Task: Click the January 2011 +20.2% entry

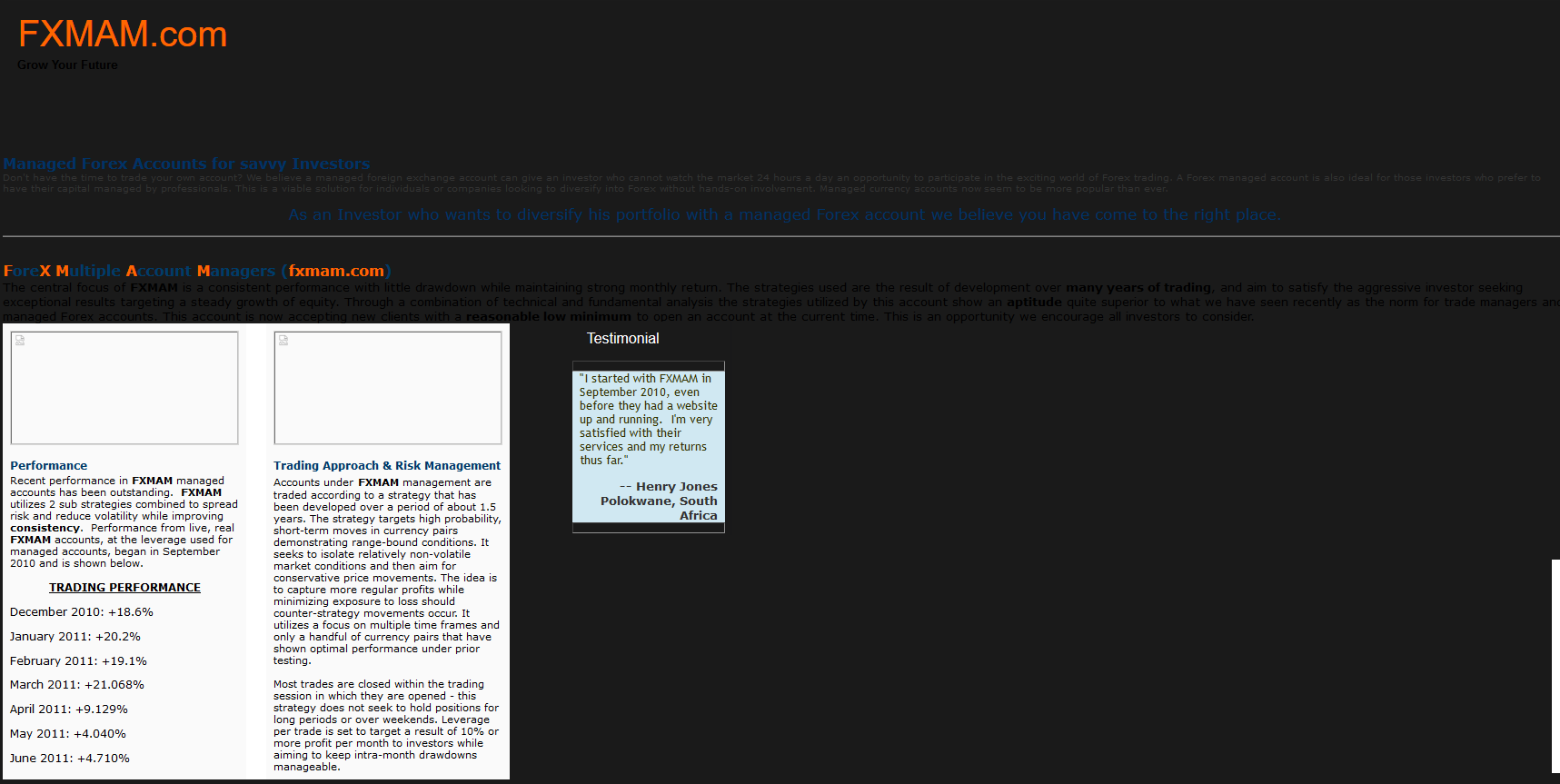Action: point(75,637)
